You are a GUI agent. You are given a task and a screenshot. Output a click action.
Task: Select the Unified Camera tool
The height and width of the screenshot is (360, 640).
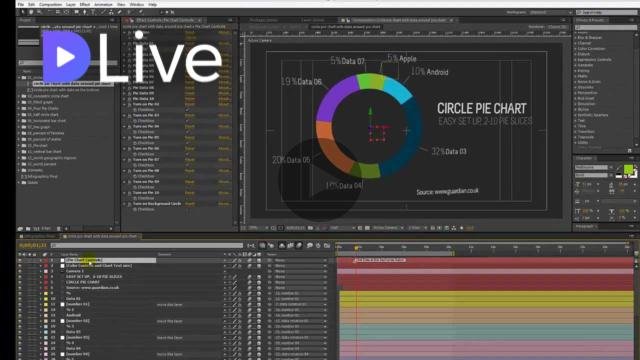pos(58,12)
